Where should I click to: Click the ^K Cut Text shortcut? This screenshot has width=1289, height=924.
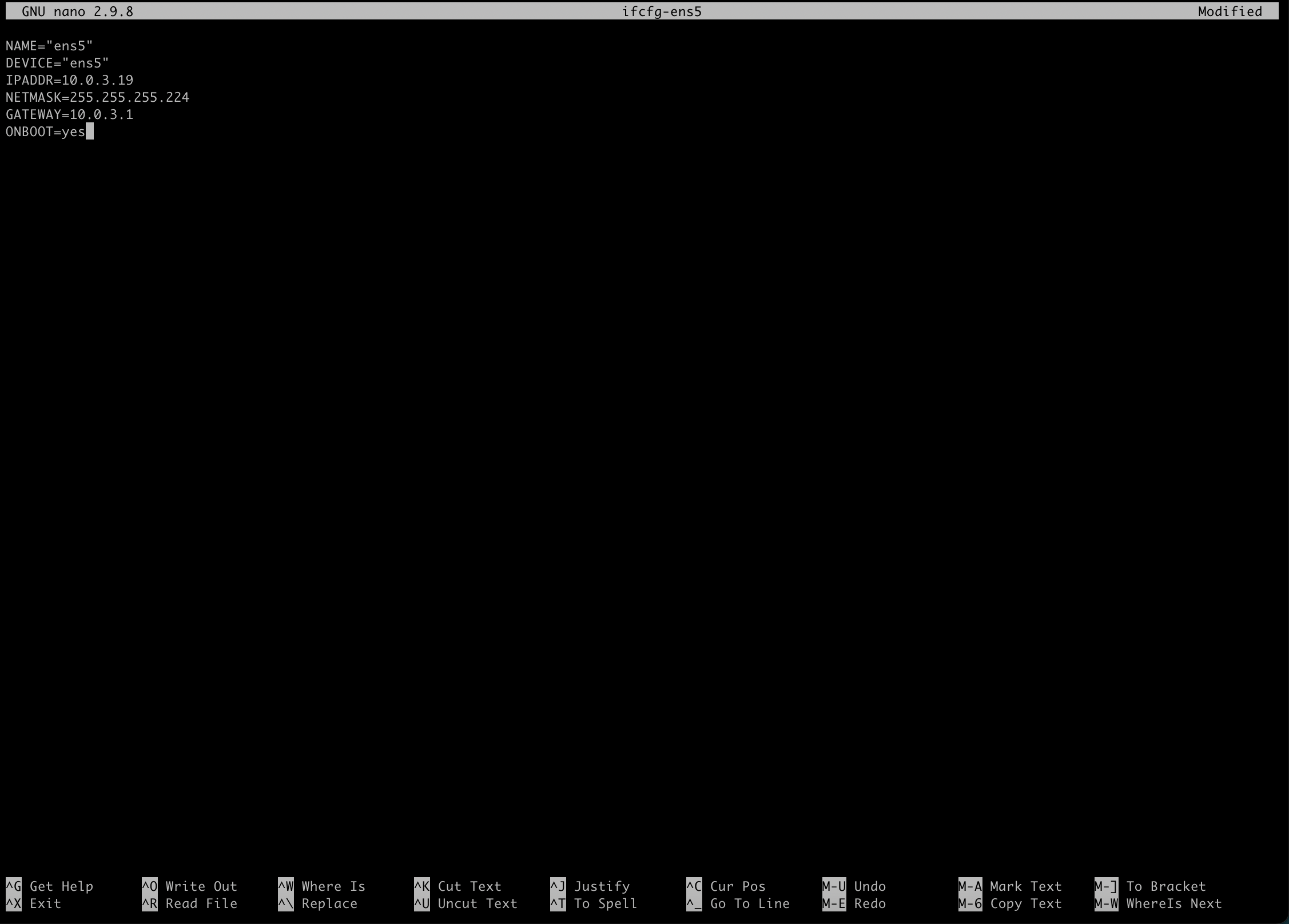tap(457, 886)
